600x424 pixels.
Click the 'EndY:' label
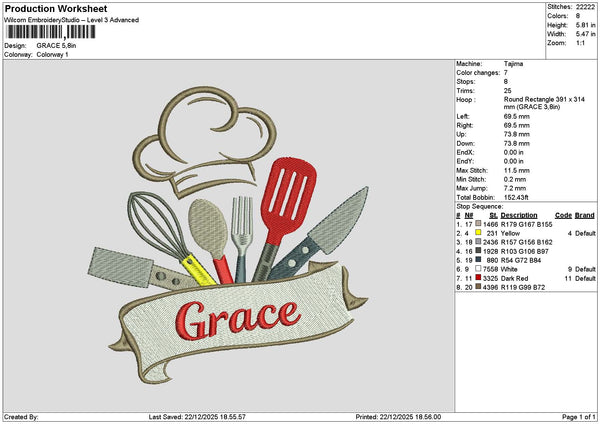click(465, 161)
